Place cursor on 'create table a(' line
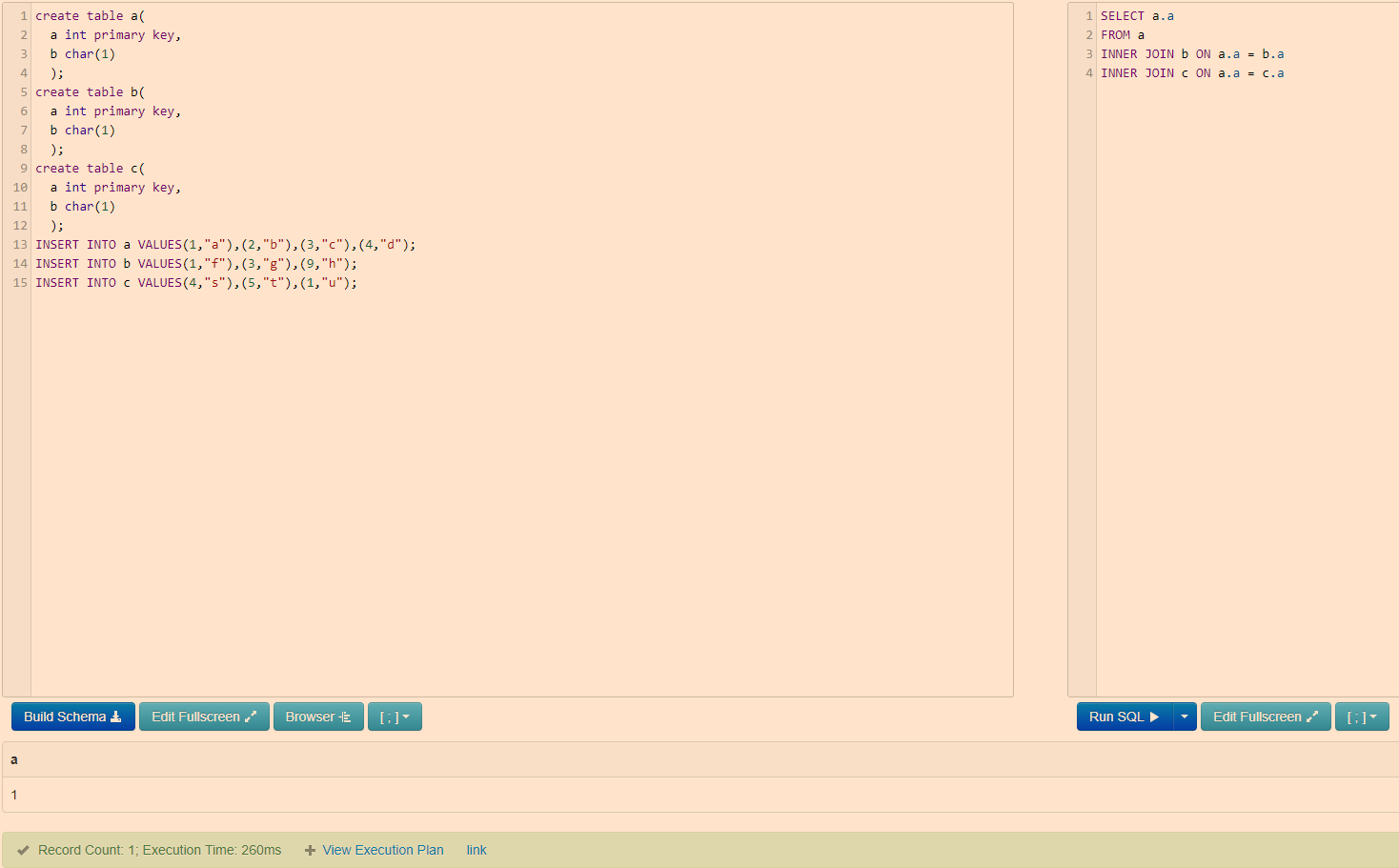1399x868 pixels. pos(91,16)
